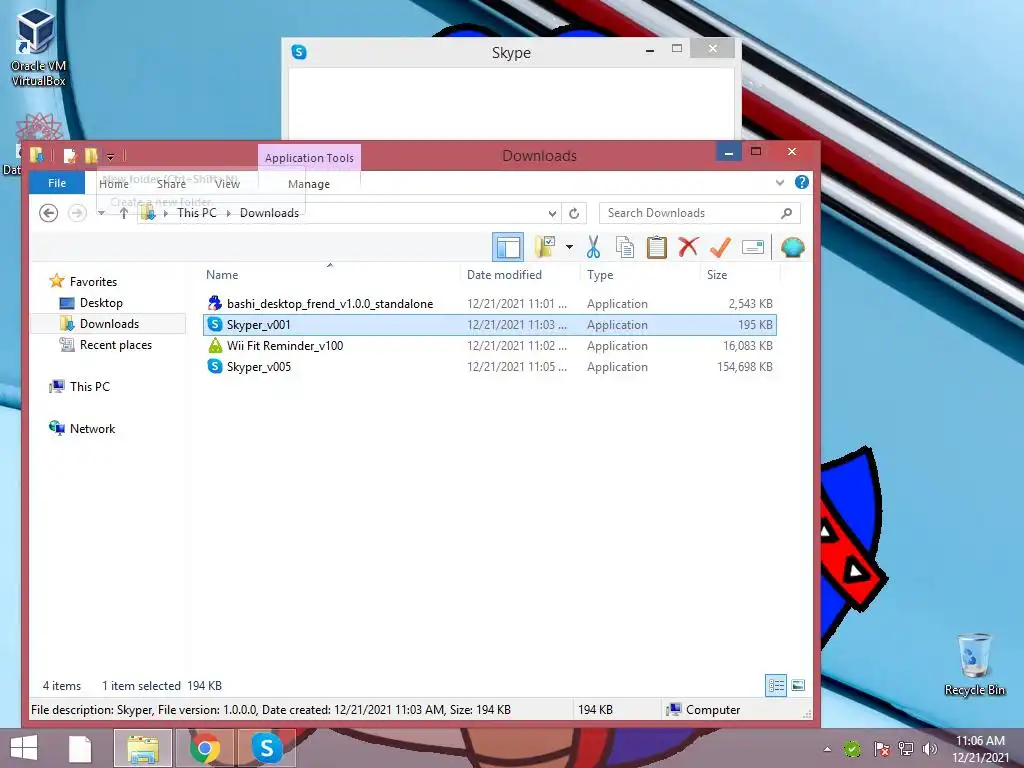Toggle the preview pane toolbar button
Screen dimensions: 1024x768
pos(507,248)
